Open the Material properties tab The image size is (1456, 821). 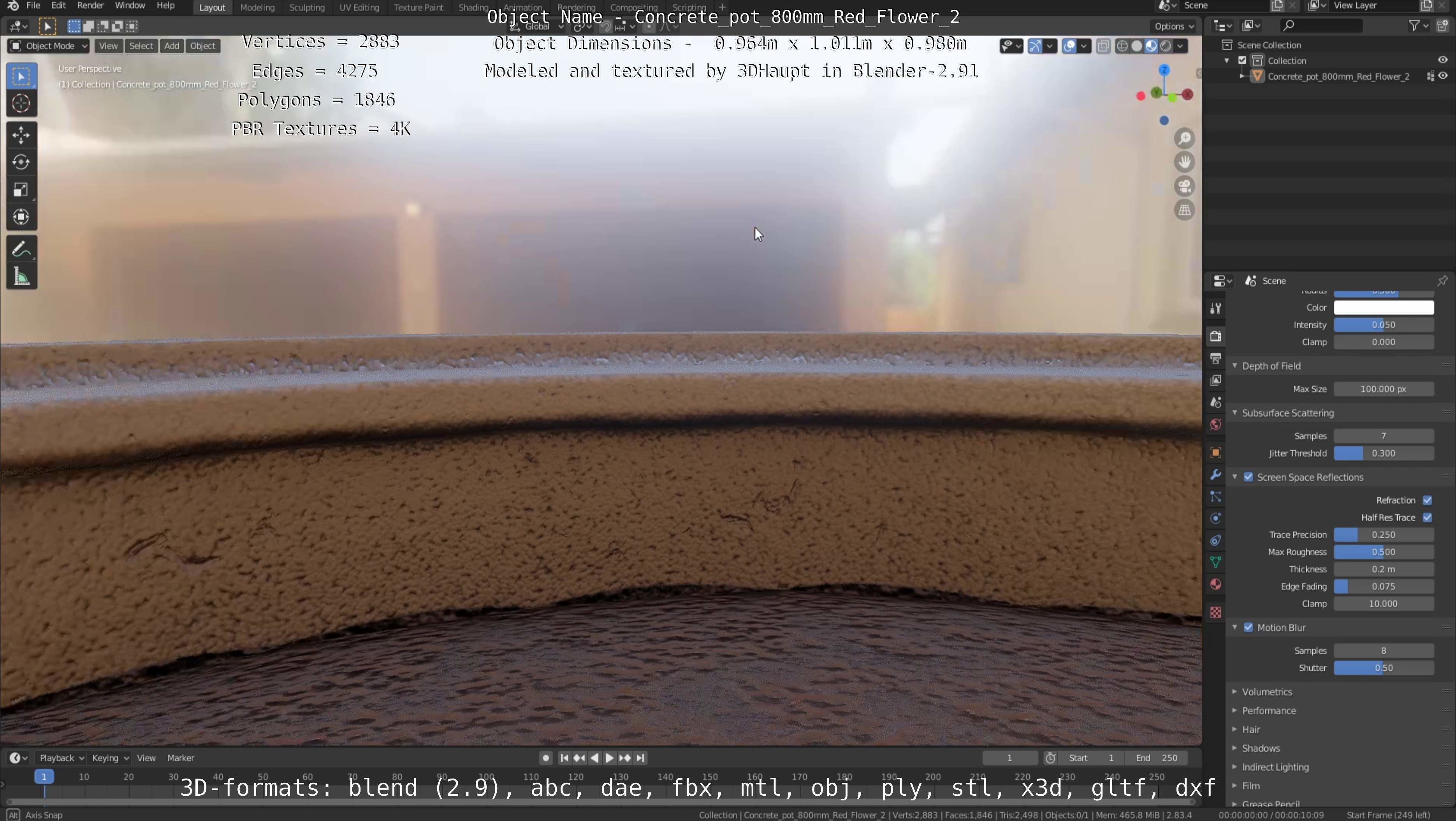coord(1216,584)
